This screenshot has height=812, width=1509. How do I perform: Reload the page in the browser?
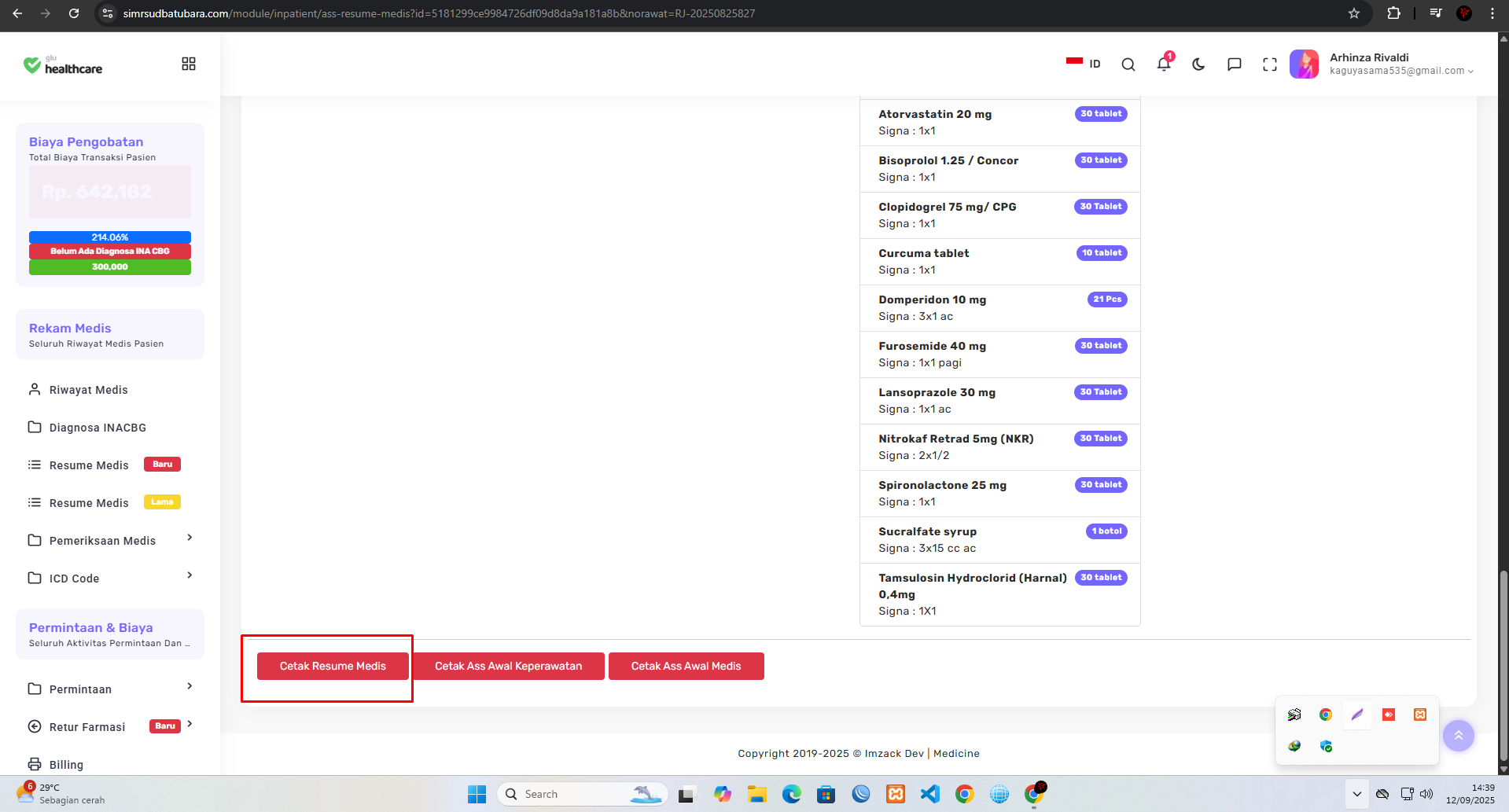pyautogui.click(x=74, y=13)
